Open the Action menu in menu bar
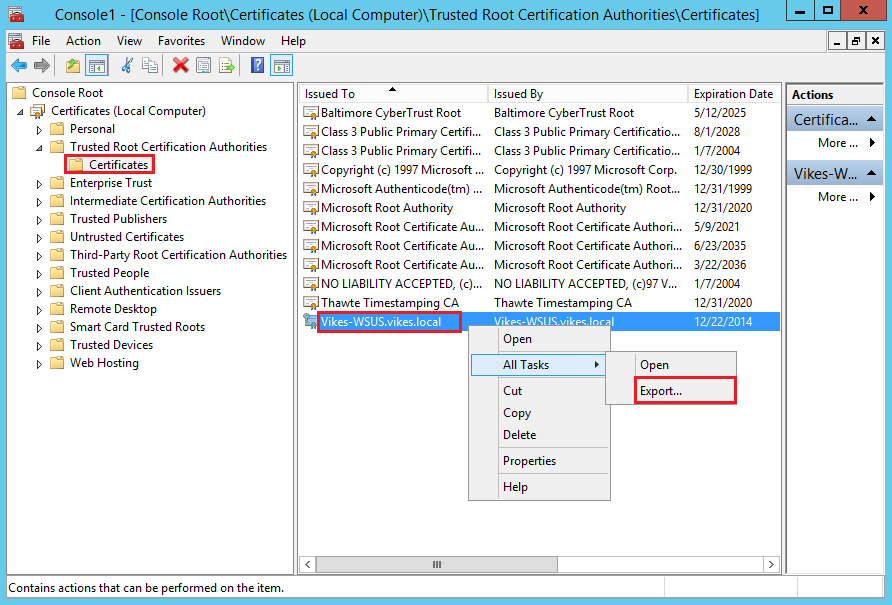This screenshot has height=605, width=892. tap(83, 41)
